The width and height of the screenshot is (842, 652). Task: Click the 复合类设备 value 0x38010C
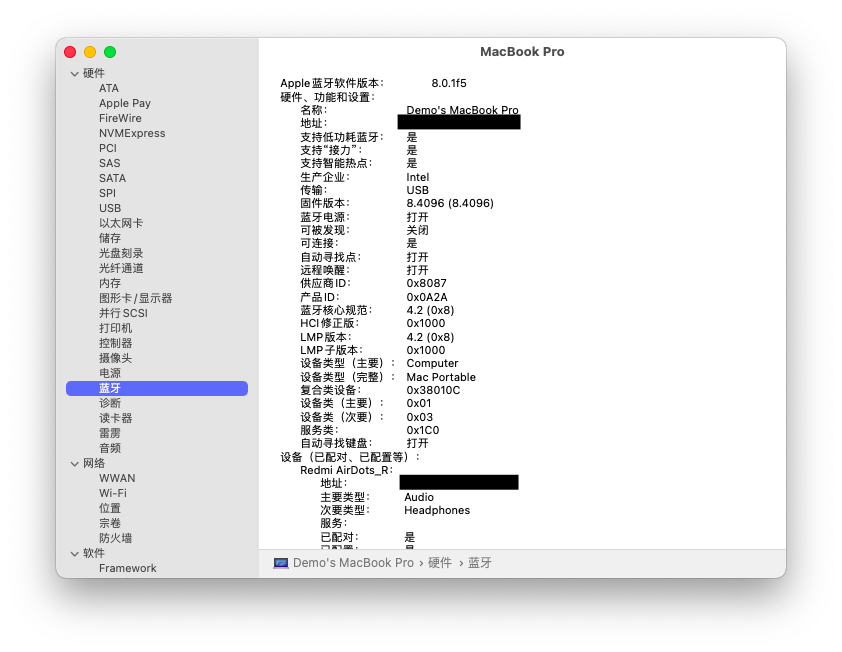click(x=433, y=390)
